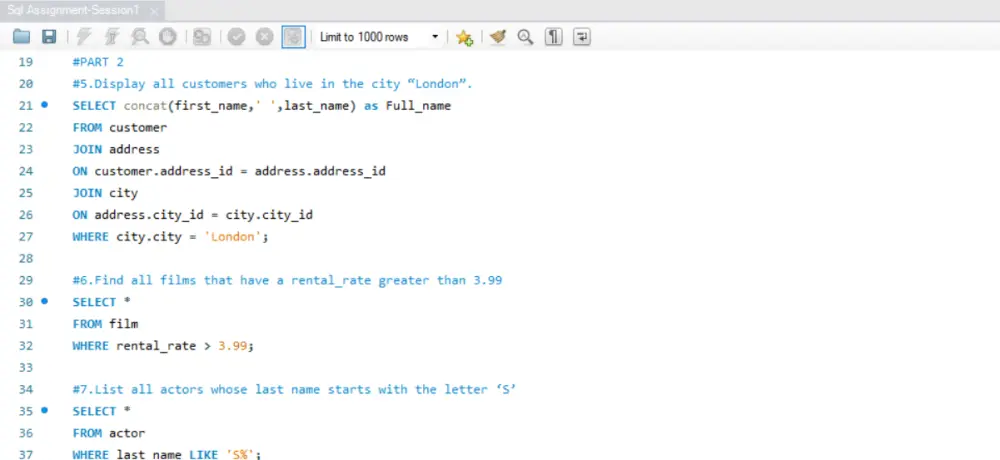Close the Sql Assignment-Session1 tab
Viewport: 1000px width, 460px height.
pos(153,11)
